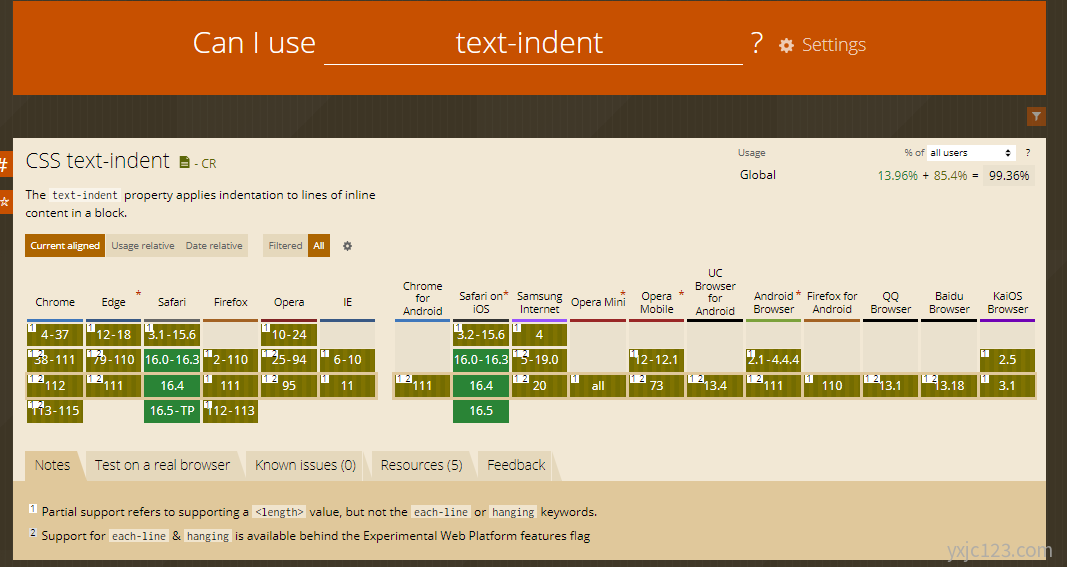The height and width of the screenshot is (567, 1067).
Task: Click the hash permalink icon on left edge
Action: [x=5, y=164]
